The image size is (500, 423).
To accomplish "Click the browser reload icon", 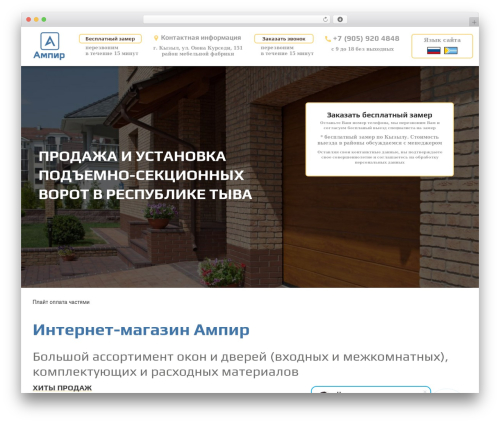I will click(325, 20).
